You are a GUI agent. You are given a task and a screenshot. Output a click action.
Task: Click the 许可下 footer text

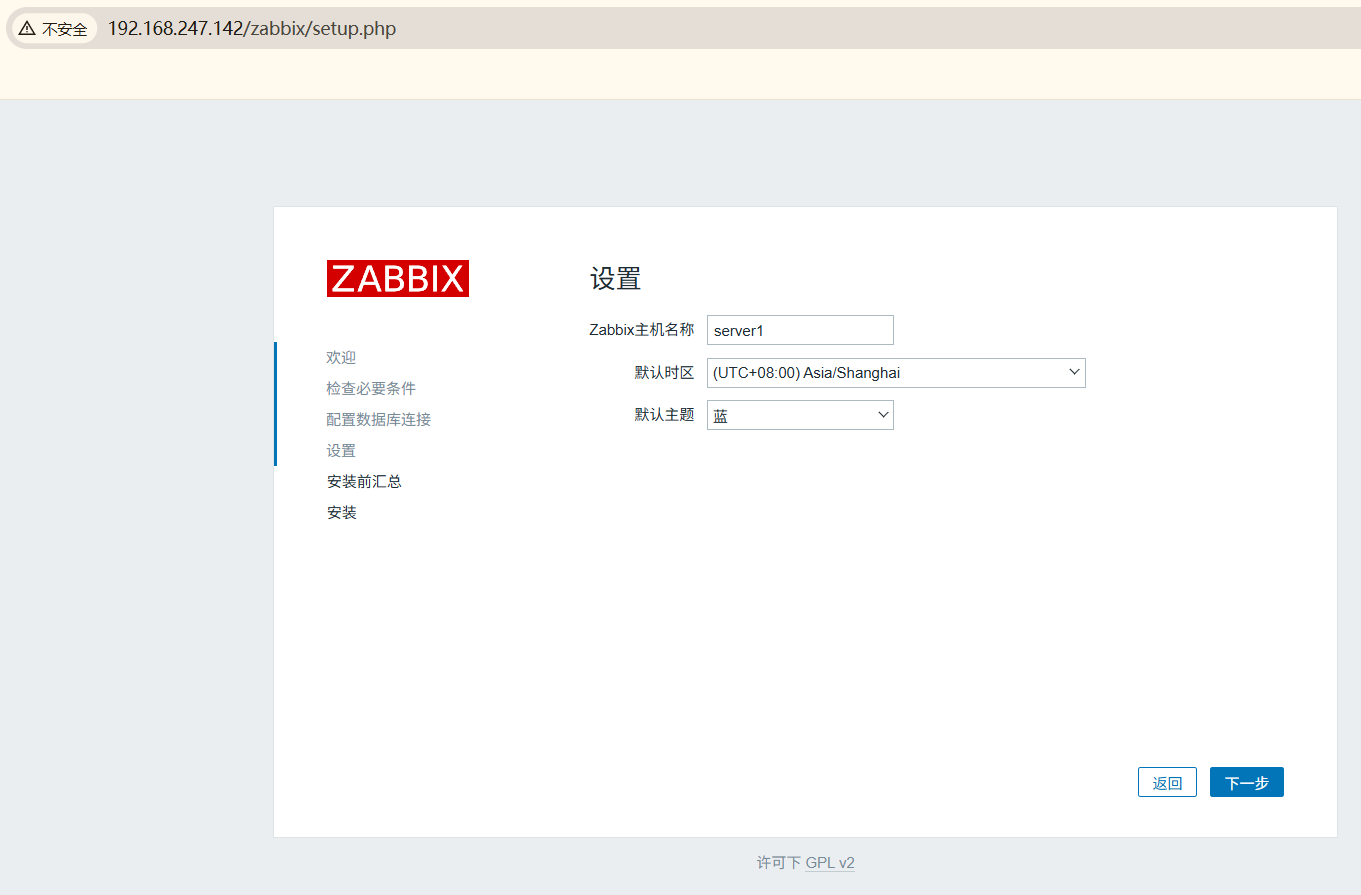[x=779, y=862]
